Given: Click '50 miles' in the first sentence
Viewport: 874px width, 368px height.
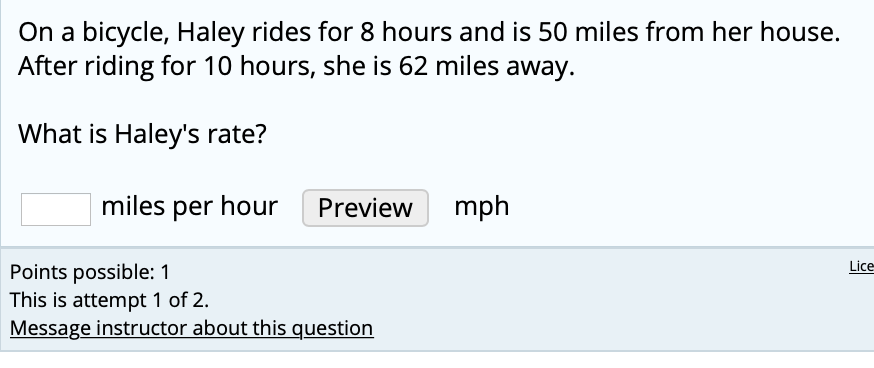Looking at the screenshot, I should click(588, 32).
